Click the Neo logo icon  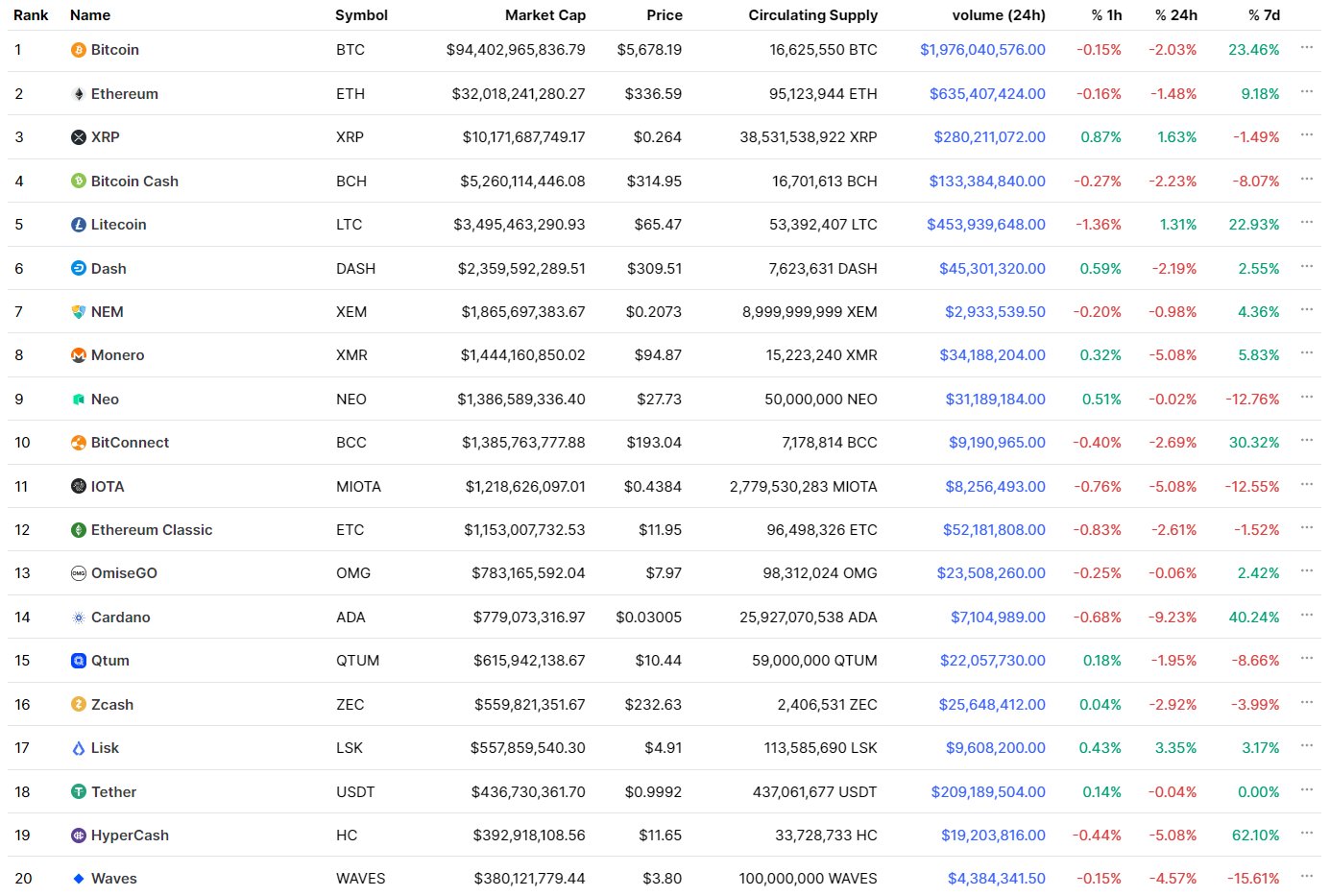click(79, 400)
